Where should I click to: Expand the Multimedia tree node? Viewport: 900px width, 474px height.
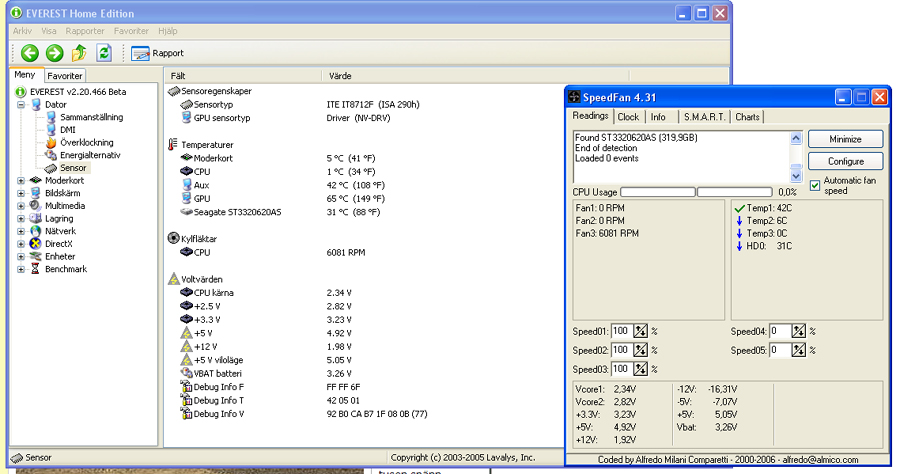pyautogui.click(x=21, y=206)
